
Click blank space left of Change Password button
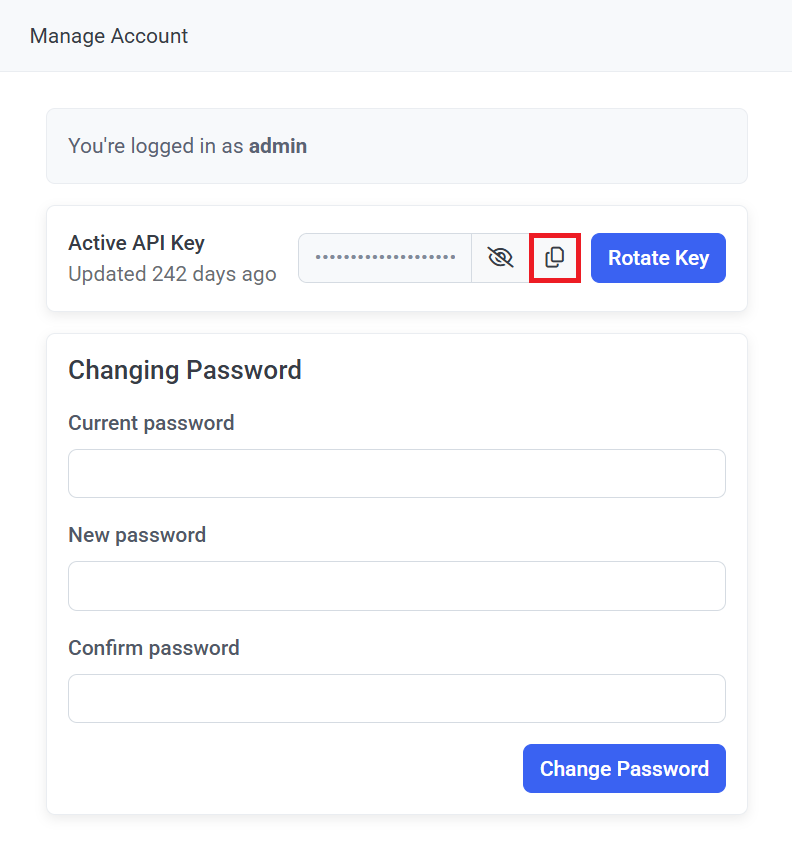[x=290, y=769]
